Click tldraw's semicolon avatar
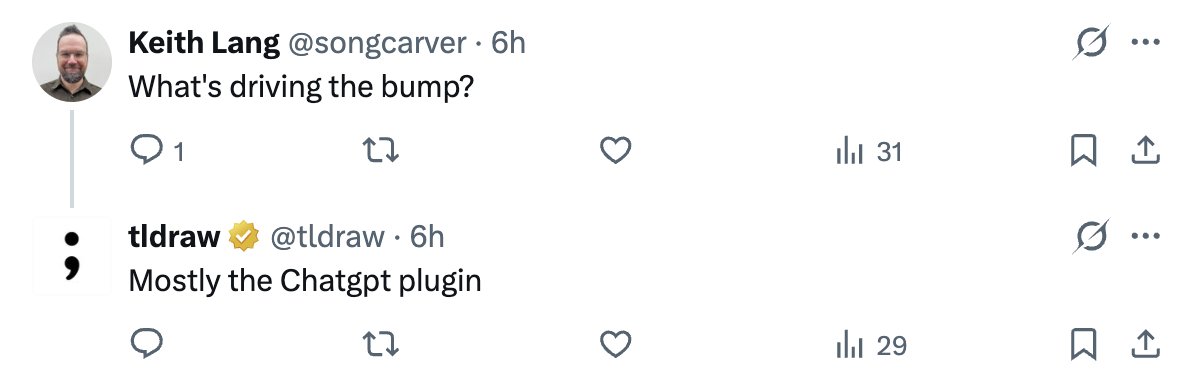1196x388 pixels. pos(72,255)
